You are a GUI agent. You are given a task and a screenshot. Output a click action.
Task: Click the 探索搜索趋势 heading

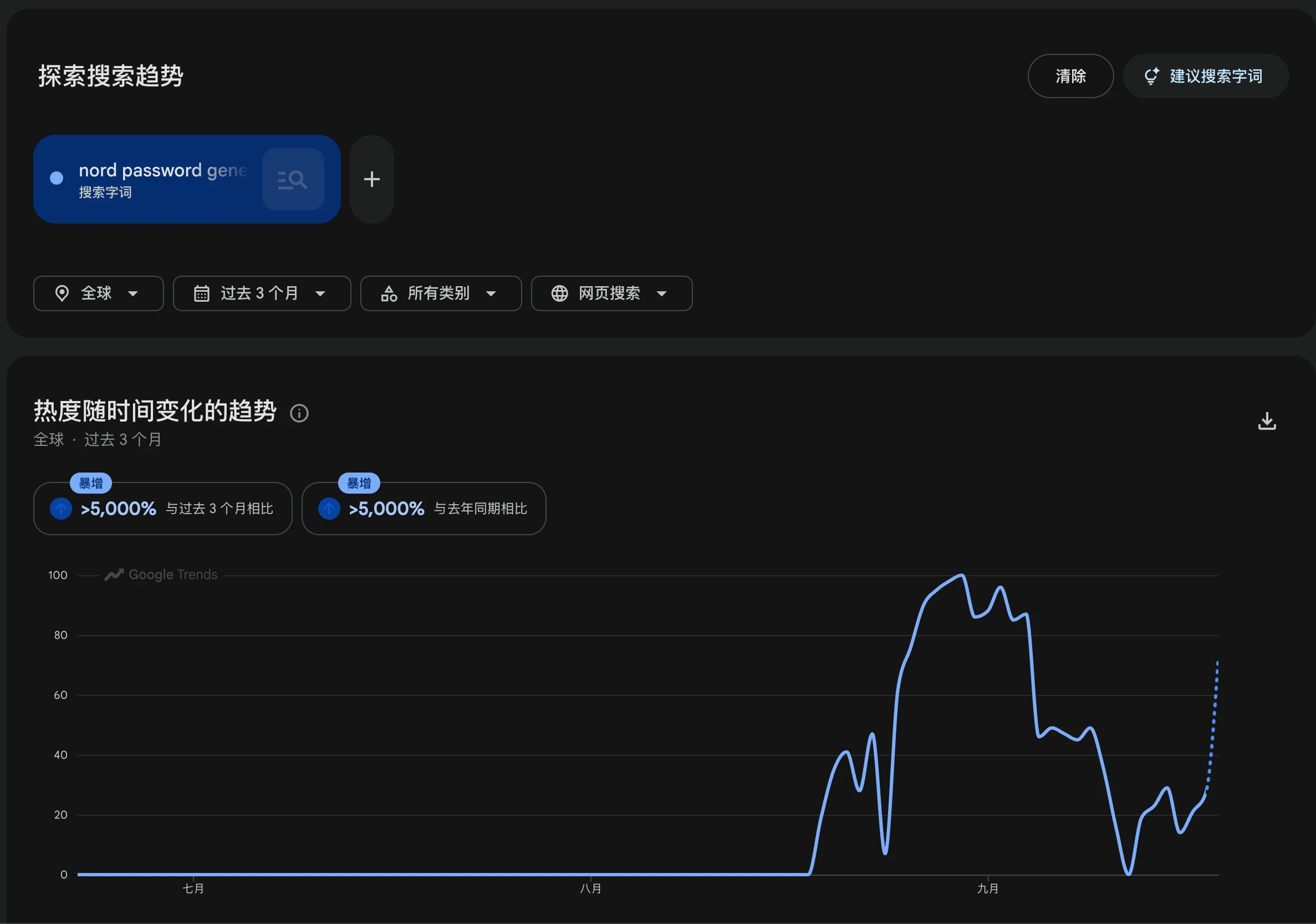111,77
